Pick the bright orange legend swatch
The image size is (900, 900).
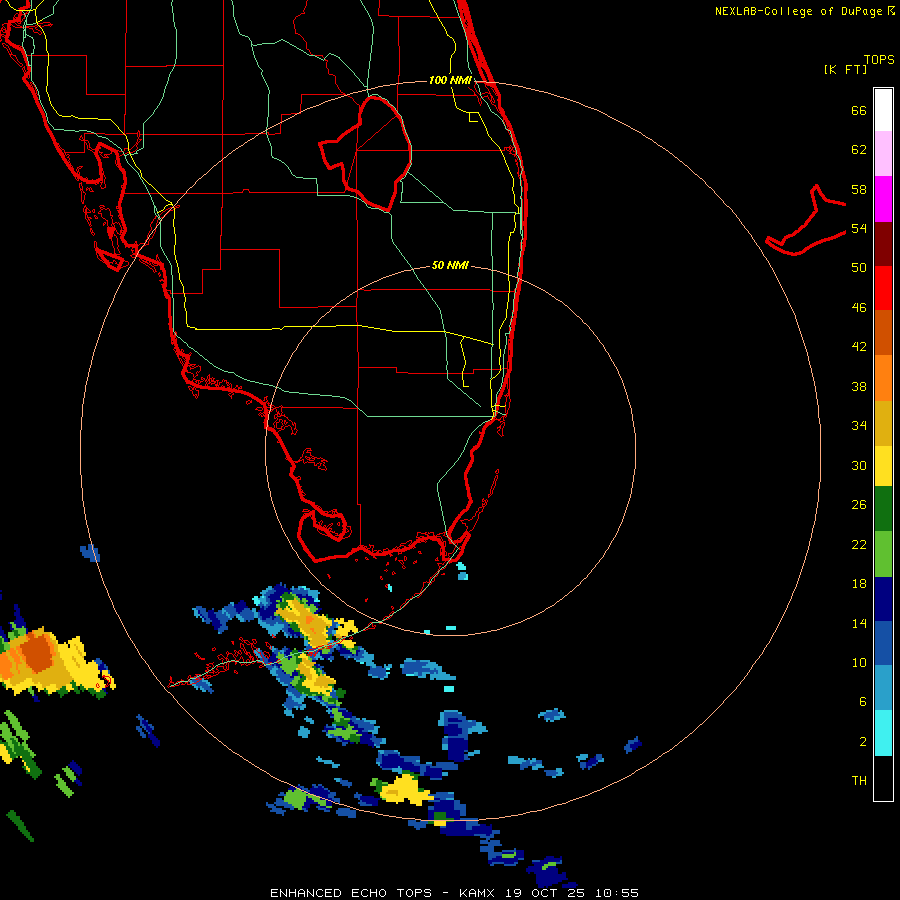click(x=883, y=378)
